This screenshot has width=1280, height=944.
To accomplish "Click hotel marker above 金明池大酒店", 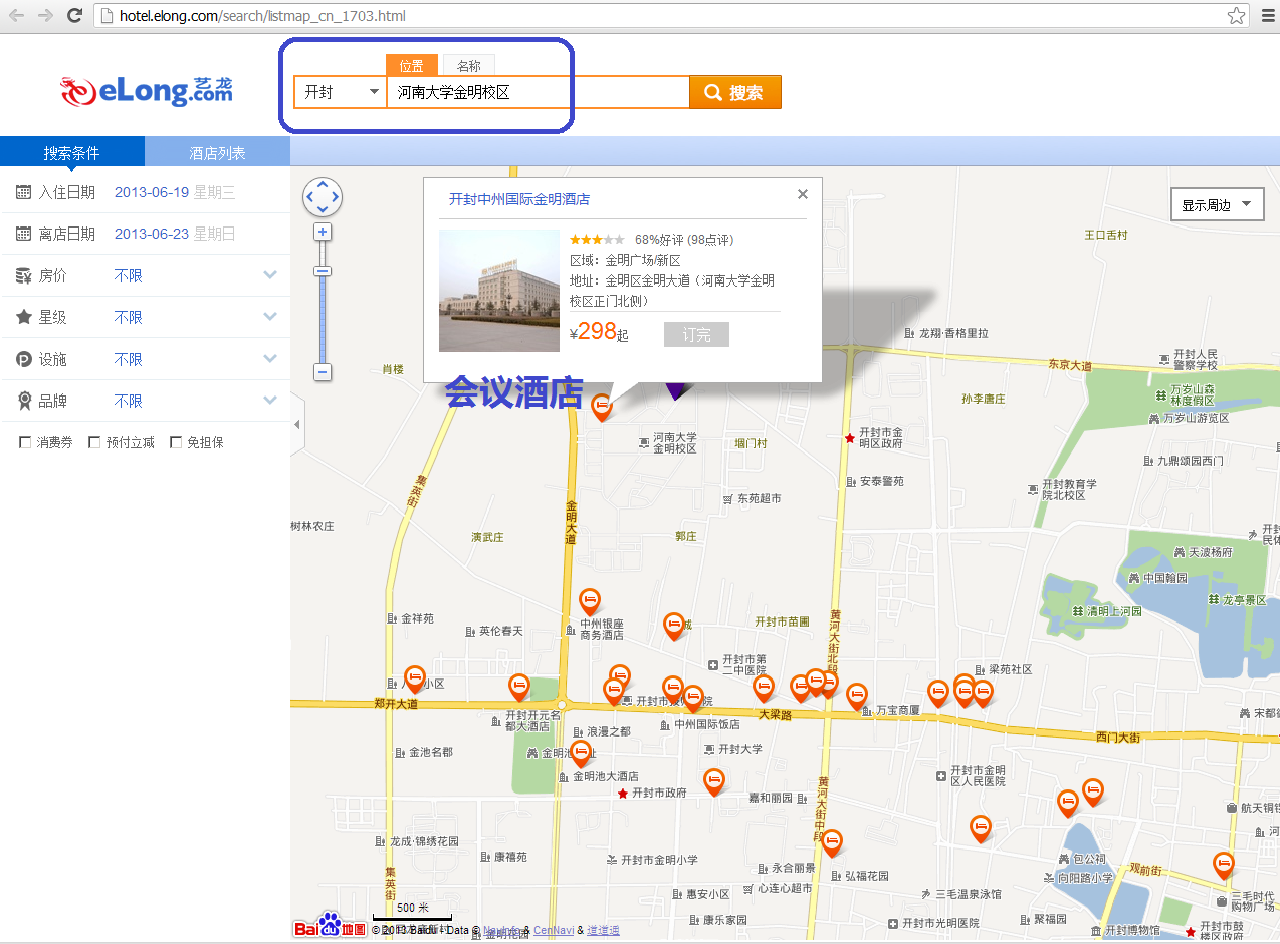I will click(580, 753).
